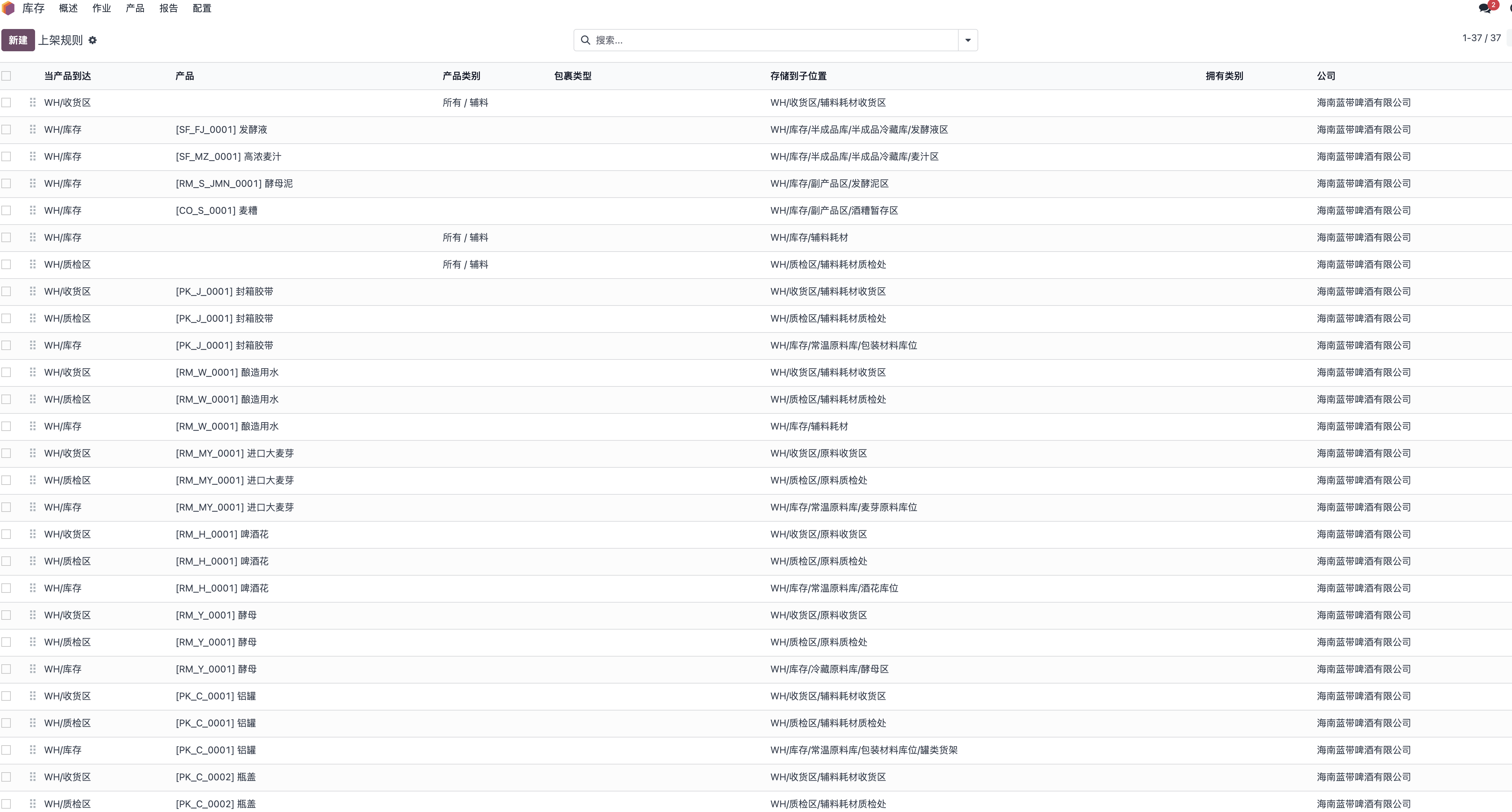Grab drag handle of 酵母泥 row
The width and height of the screenshot is (1512, 812).
click(33, 183)
